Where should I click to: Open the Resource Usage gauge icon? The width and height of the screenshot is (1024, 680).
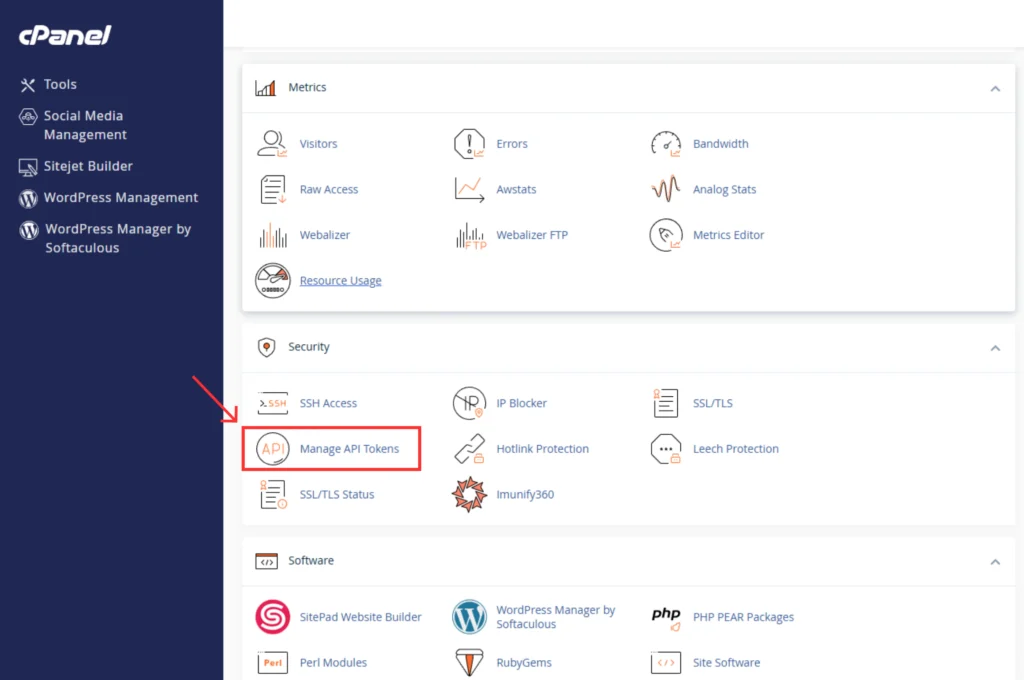pos(272,281)
